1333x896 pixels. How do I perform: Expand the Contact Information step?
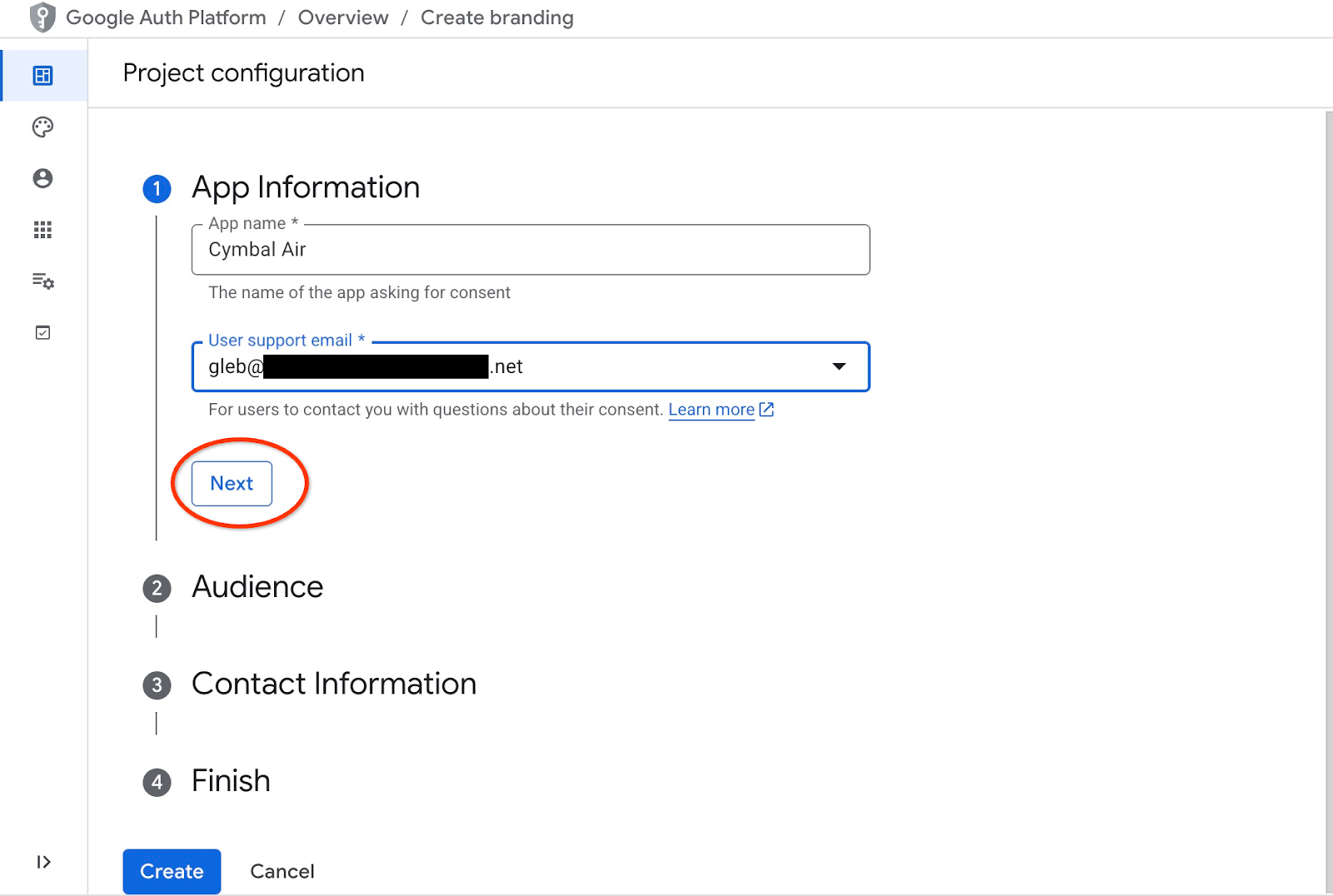tap(333, 684)
